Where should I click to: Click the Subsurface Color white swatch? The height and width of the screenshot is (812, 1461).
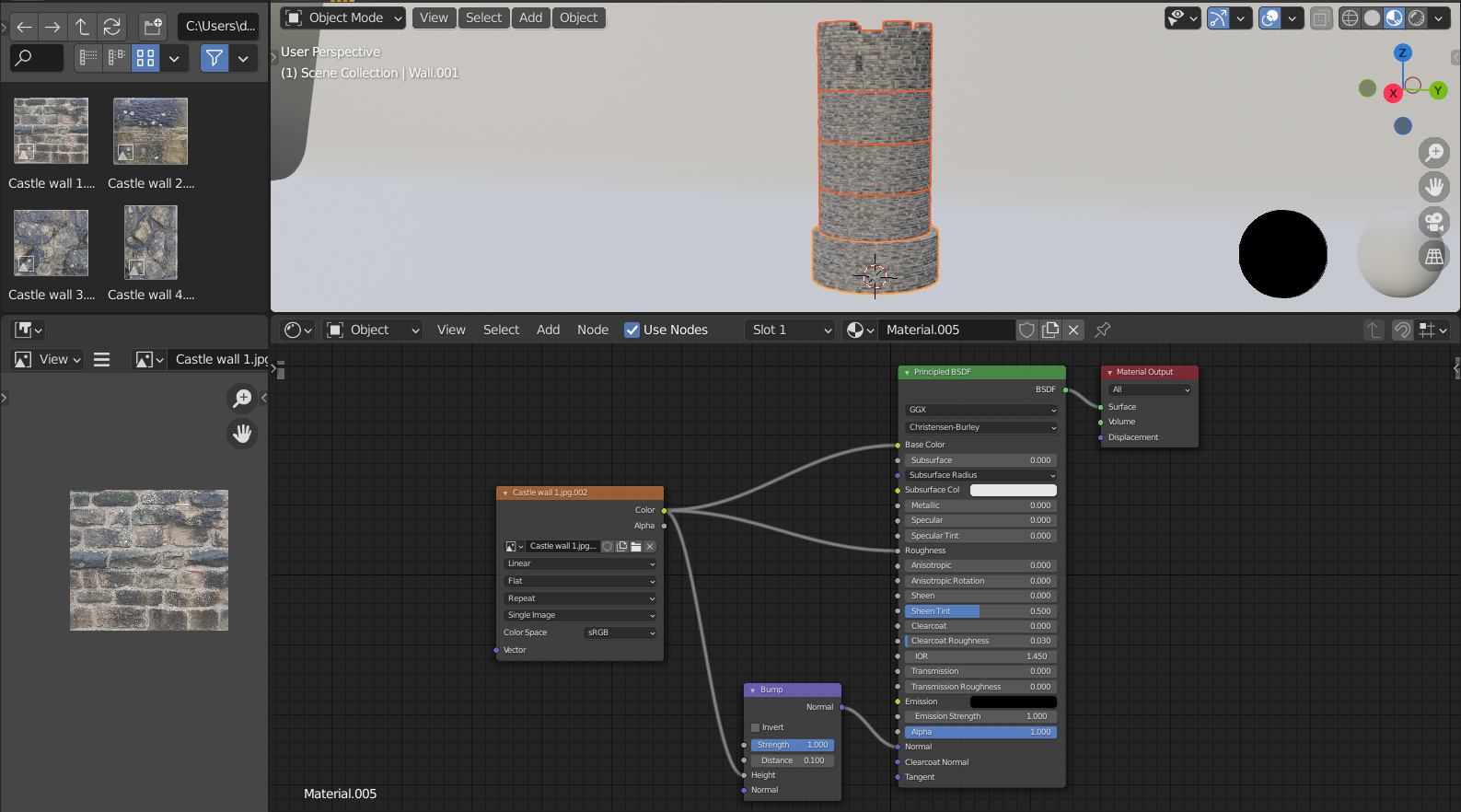1013,490
